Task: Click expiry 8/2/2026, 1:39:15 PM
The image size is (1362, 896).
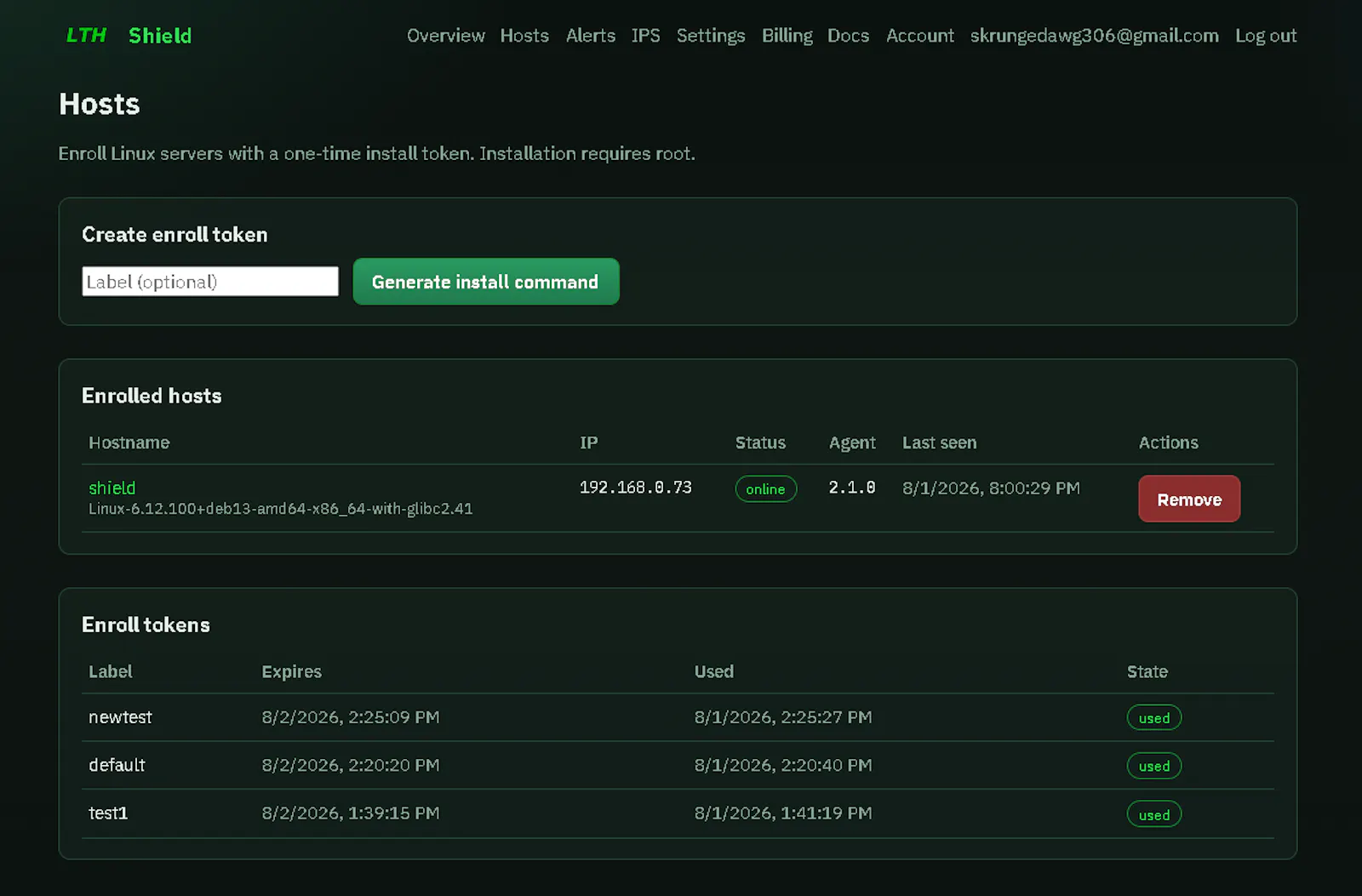Action: point(351,813)
